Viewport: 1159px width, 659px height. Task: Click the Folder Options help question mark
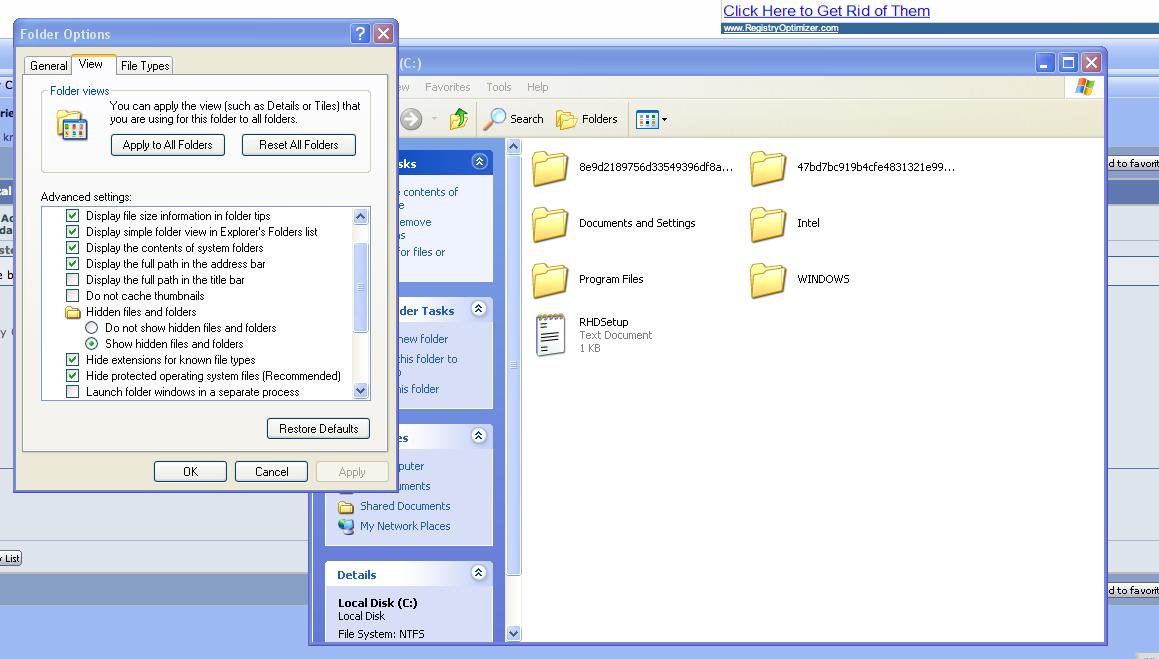tap(360, 34)
